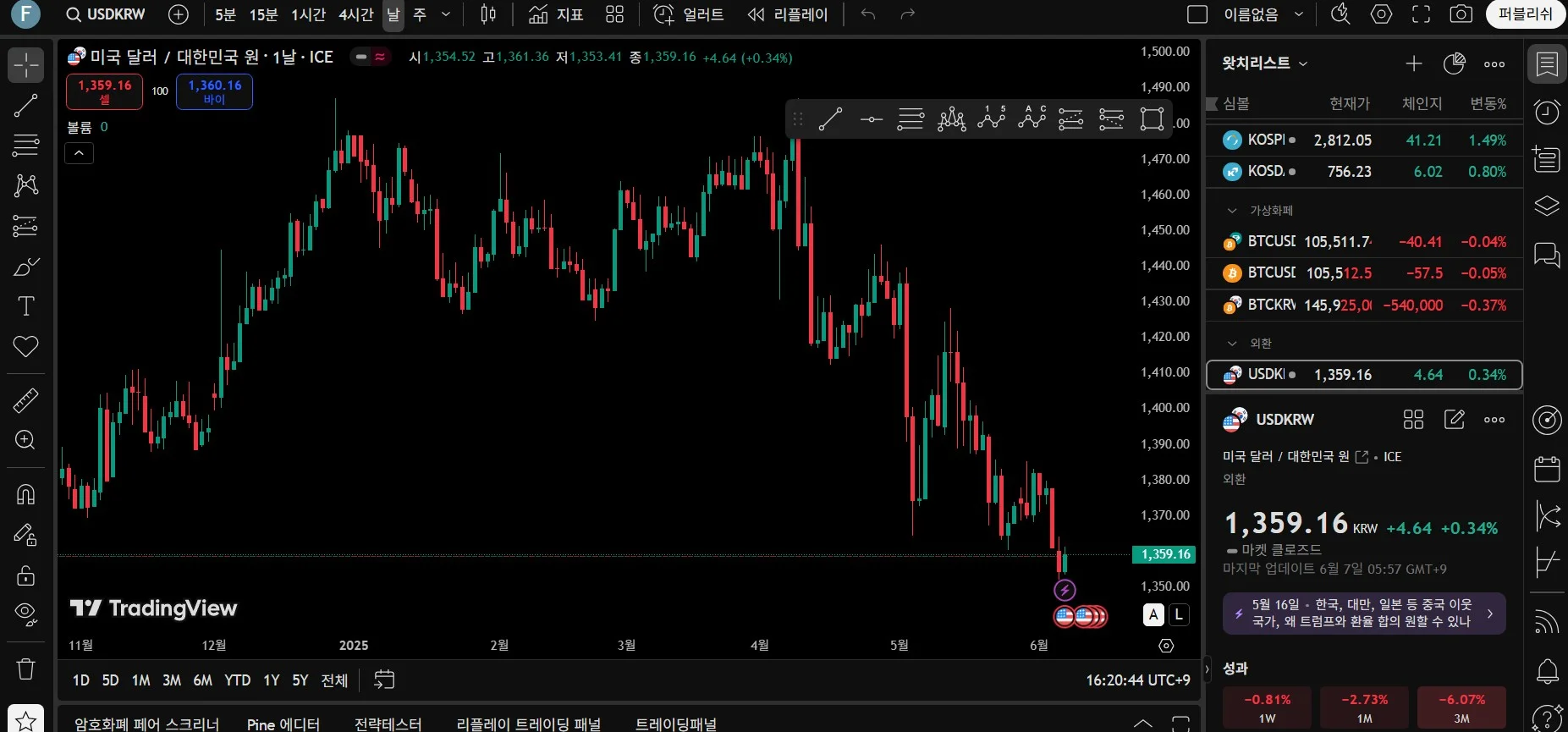
Task: Open the 트레이딩패널 tab
Action: (675, 724)
